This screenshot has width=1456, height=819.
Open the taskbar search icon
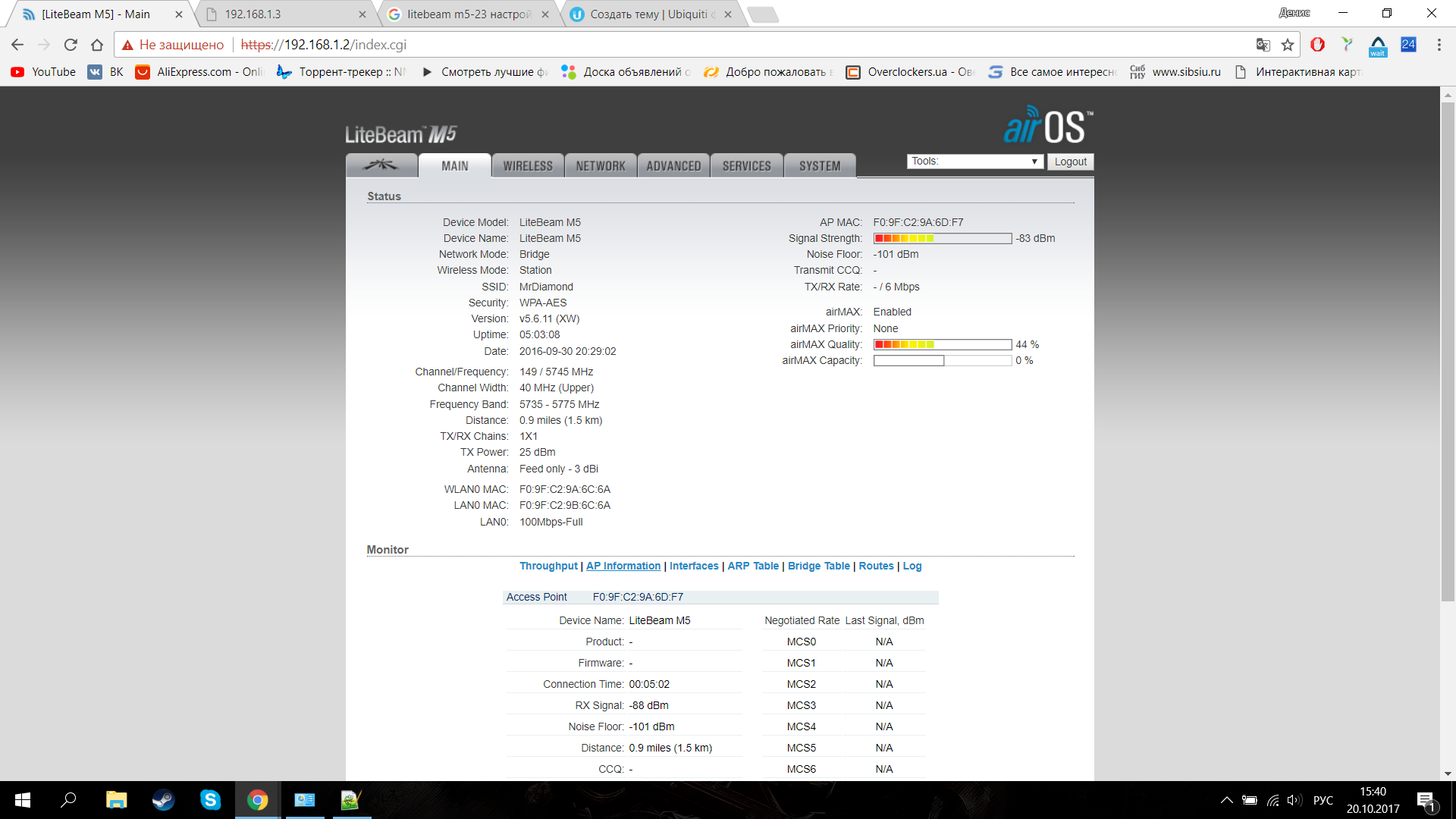(x=69, y=800)
